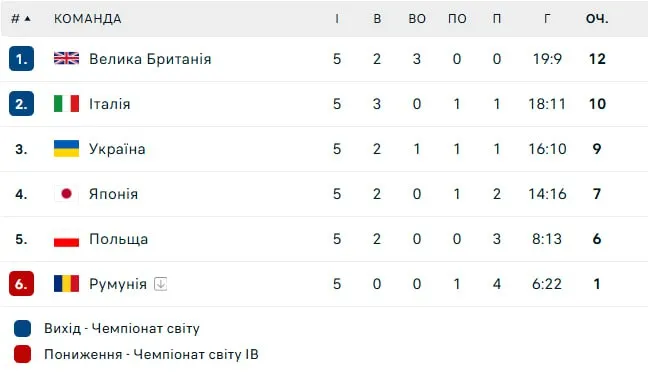Viewport: 648px width, 372px height.
Task: Sort standings by the ОЧ. column
Action: [x=597, y=19]
